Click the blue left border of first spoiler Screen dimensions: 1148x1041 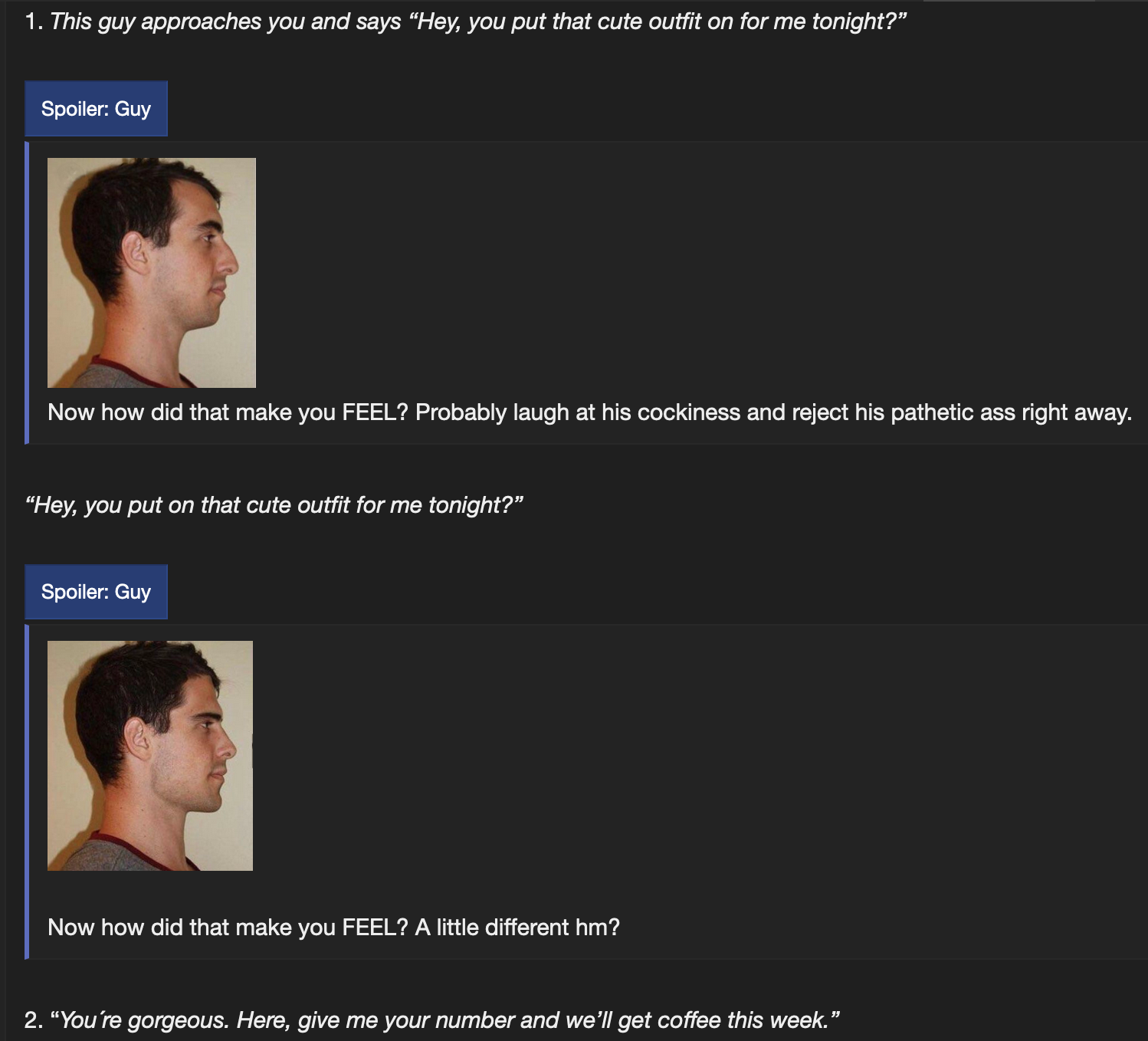[x=27, y=292]
